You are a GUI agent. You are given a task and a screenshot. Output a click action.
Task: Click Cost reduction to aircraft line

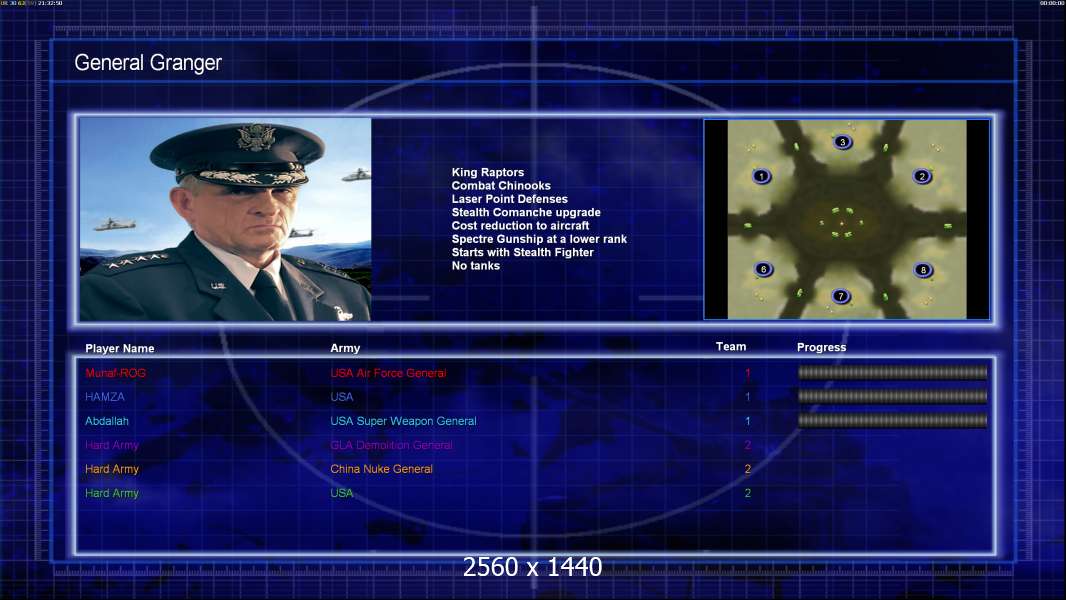(521, 226)
